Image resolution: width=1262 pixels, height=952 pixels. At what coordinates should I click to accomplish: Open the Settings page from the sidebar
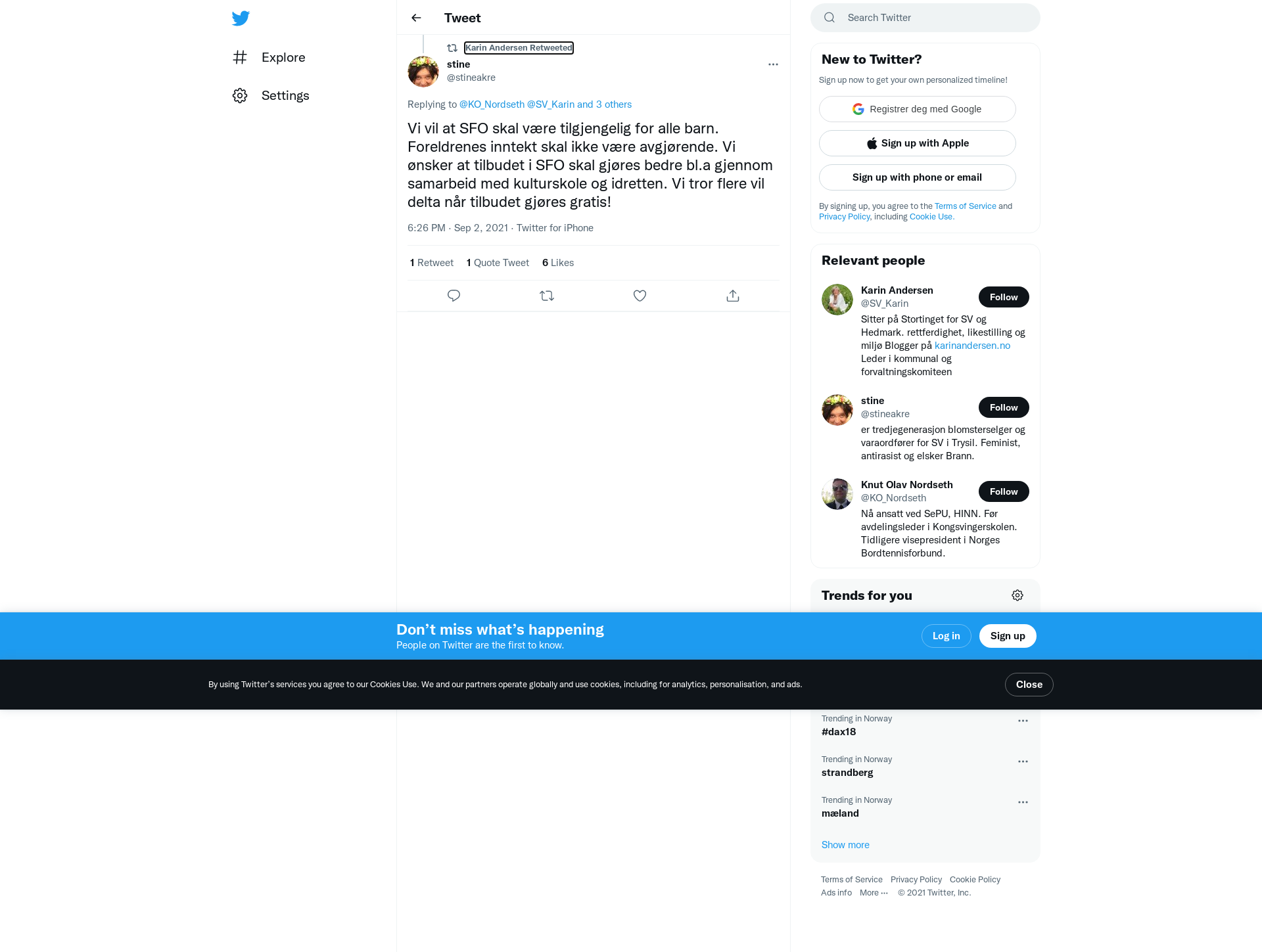[271, 95]
